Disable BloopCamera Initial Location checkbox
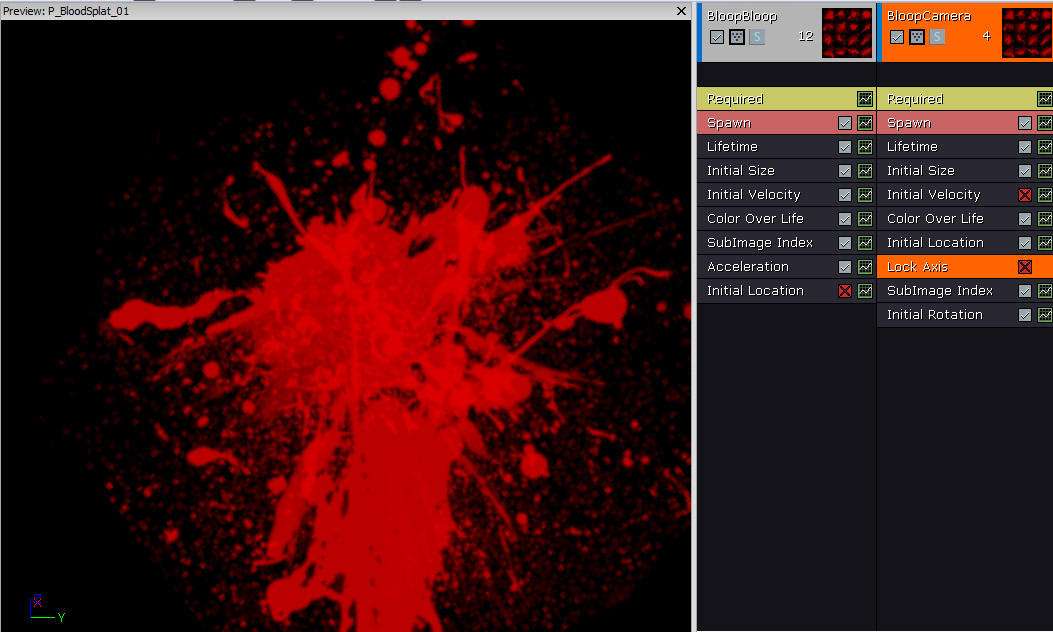The height and width of the screenshot is (632, 1053). (1025, 243)
